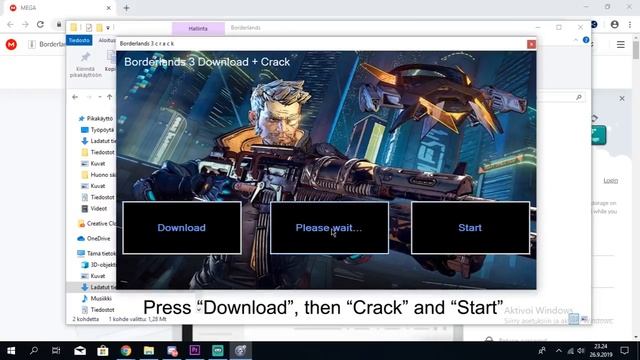Image resolution: width=640 pixels, height=360 pixels.
Task: Open Chrome from taskbar
Action: tap(126, 351)
